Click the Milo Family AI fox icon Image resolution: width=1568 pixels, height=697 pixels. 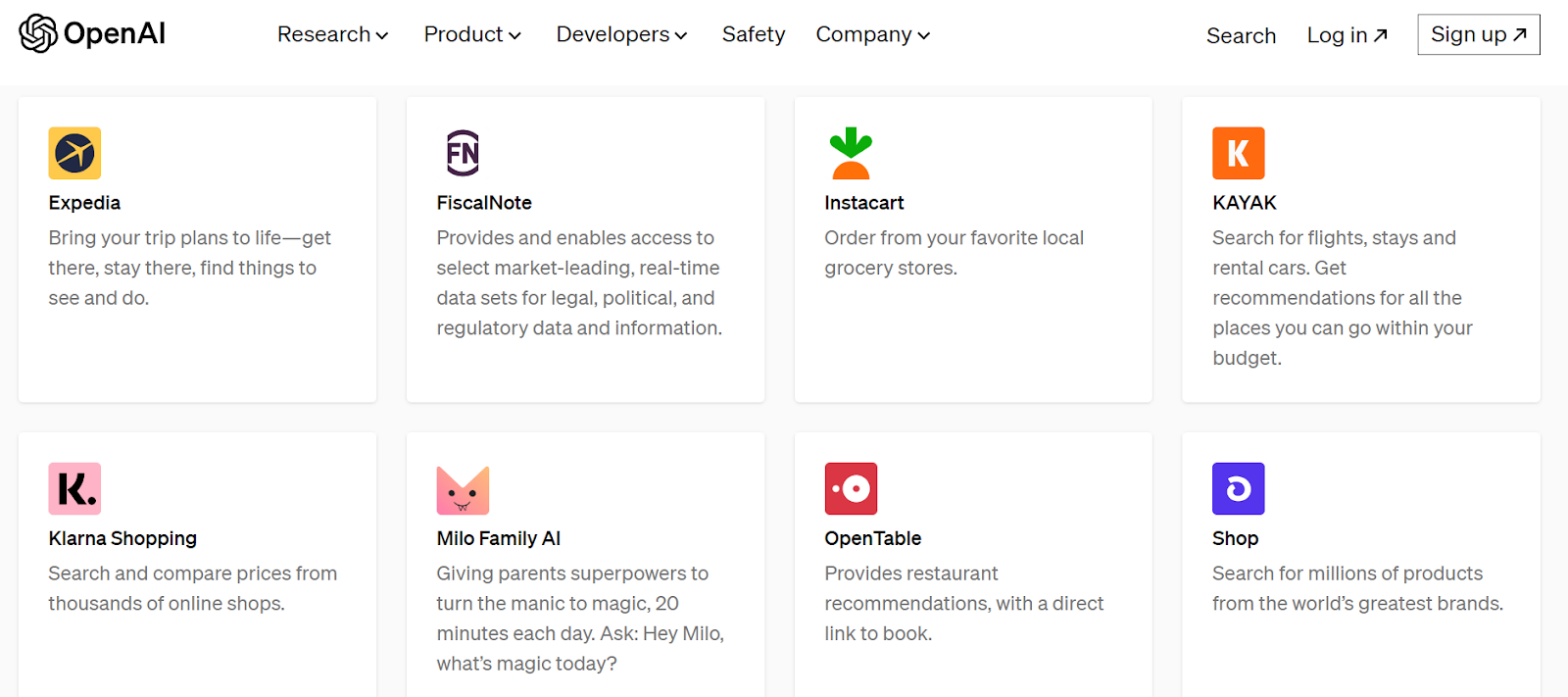click(463, 489)
